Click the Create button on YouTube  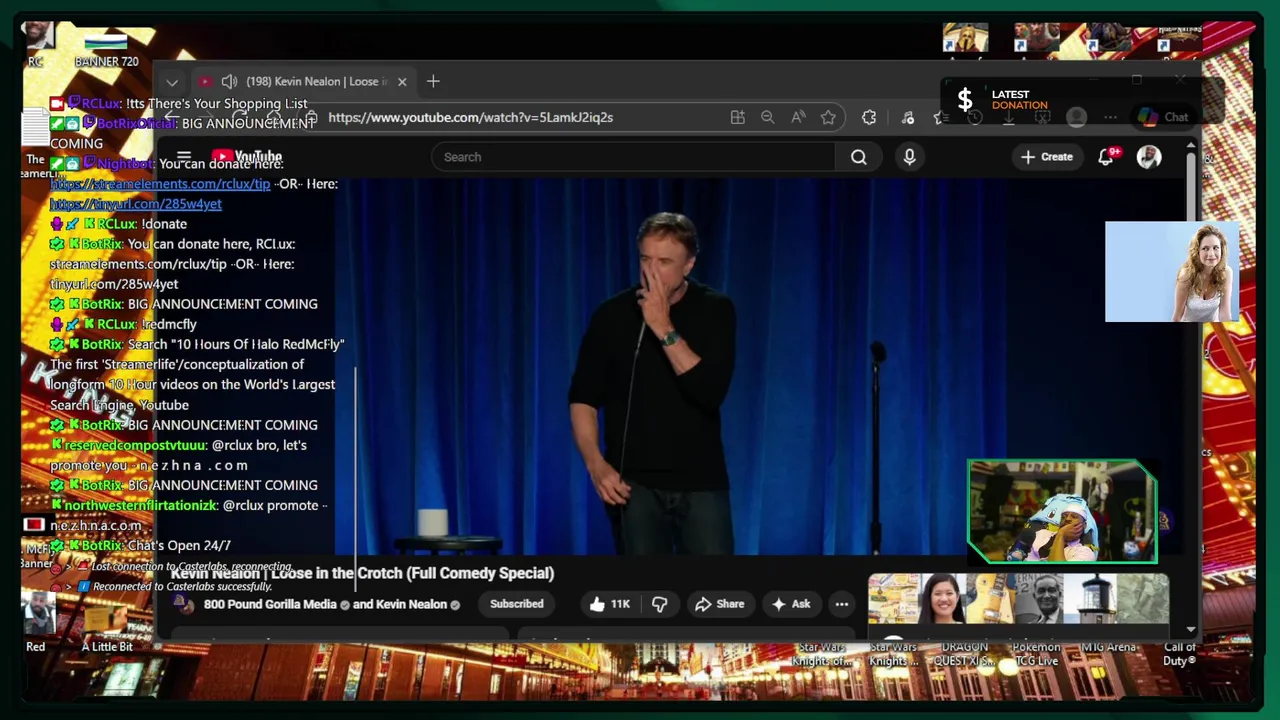point(1046,157)
